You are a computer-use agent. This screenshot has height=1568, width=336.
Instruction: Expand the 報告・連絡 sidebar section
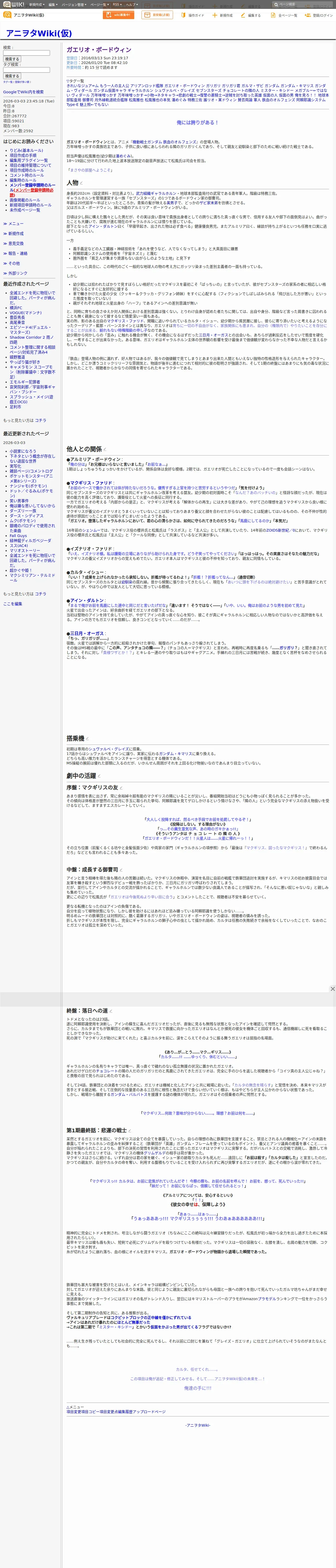click(x=15, y=253)
